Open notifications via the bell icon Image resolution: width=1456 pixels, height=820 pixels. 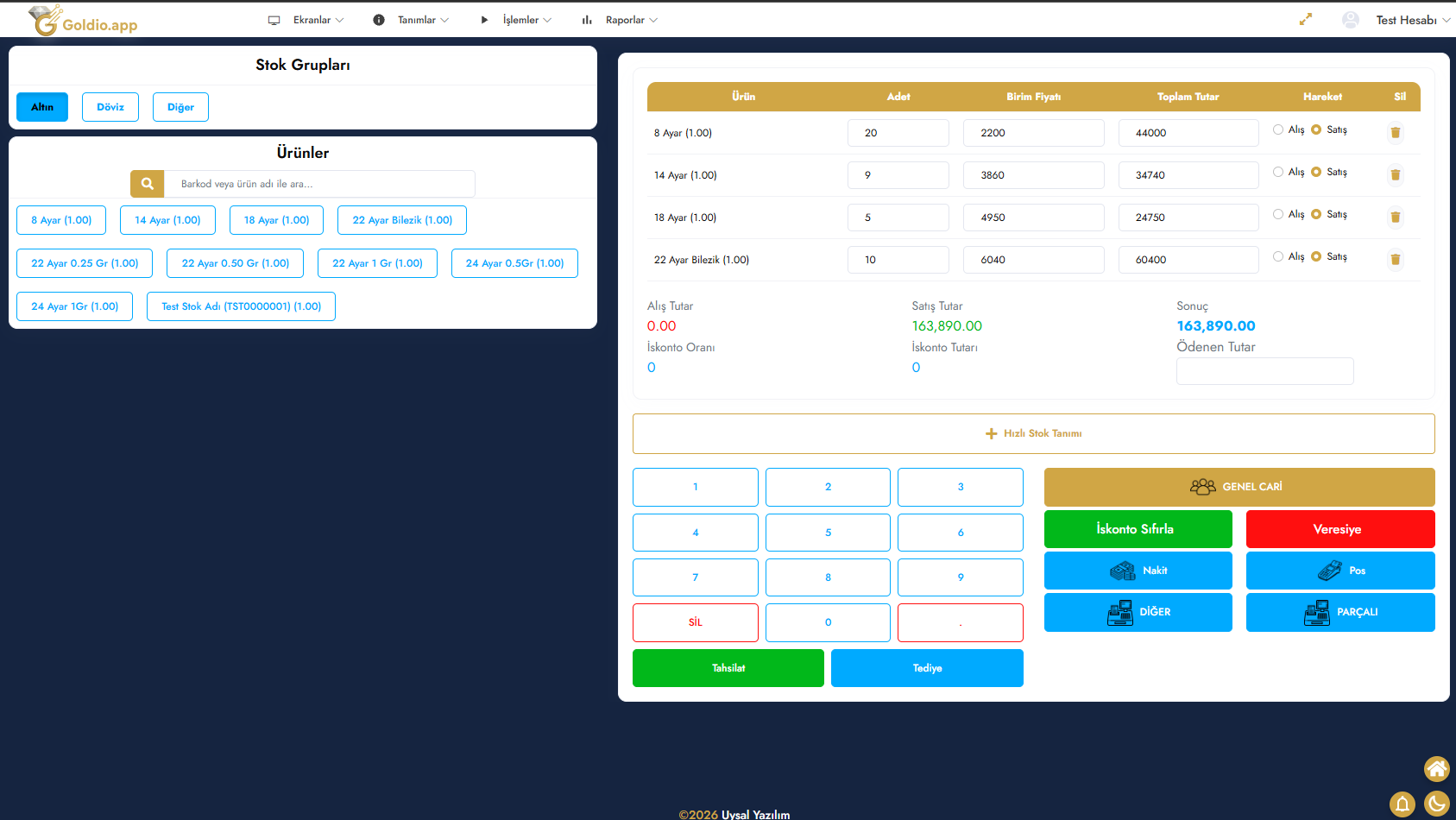click(1402, 804)
